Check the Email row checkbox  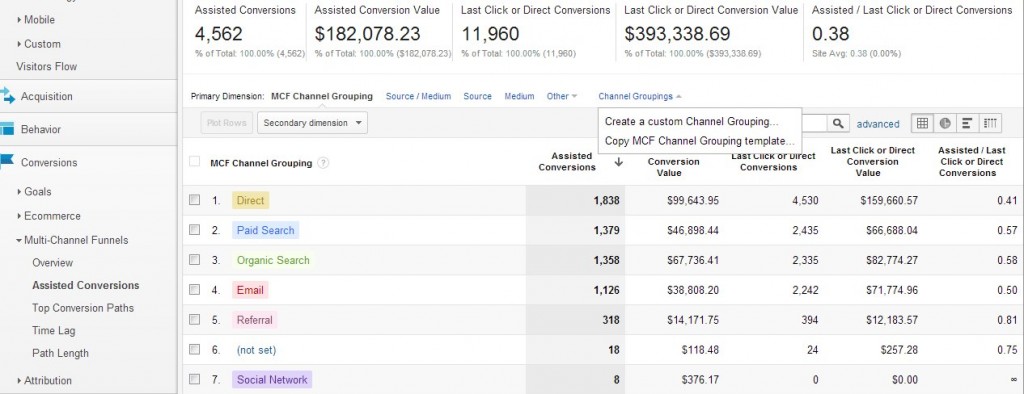[195, 289]
